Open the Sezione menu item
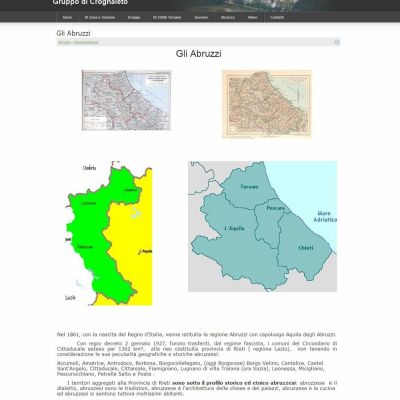The height and width of the screenshot is (400, 400). point(201,17)
